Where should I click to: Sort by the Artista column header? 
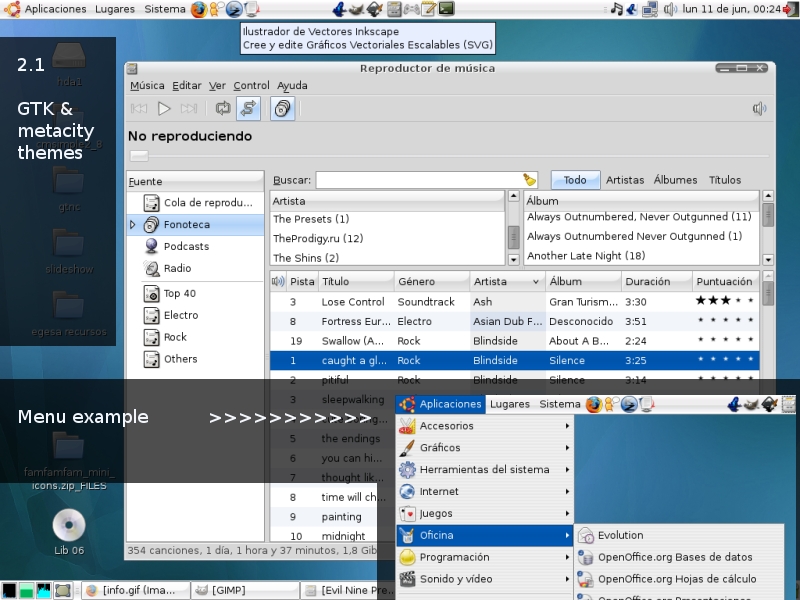click(x=507, y=282)
